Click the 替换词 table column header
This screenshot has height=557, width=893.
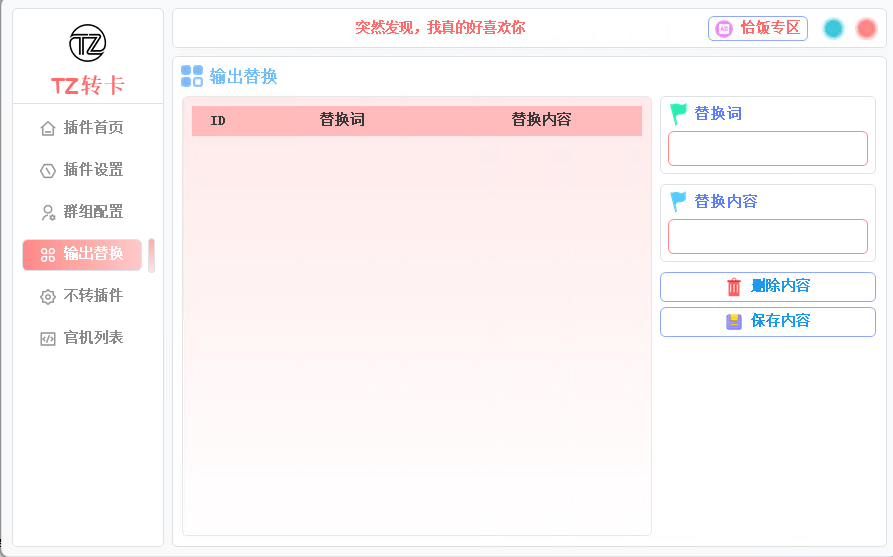tap(342, 120)
